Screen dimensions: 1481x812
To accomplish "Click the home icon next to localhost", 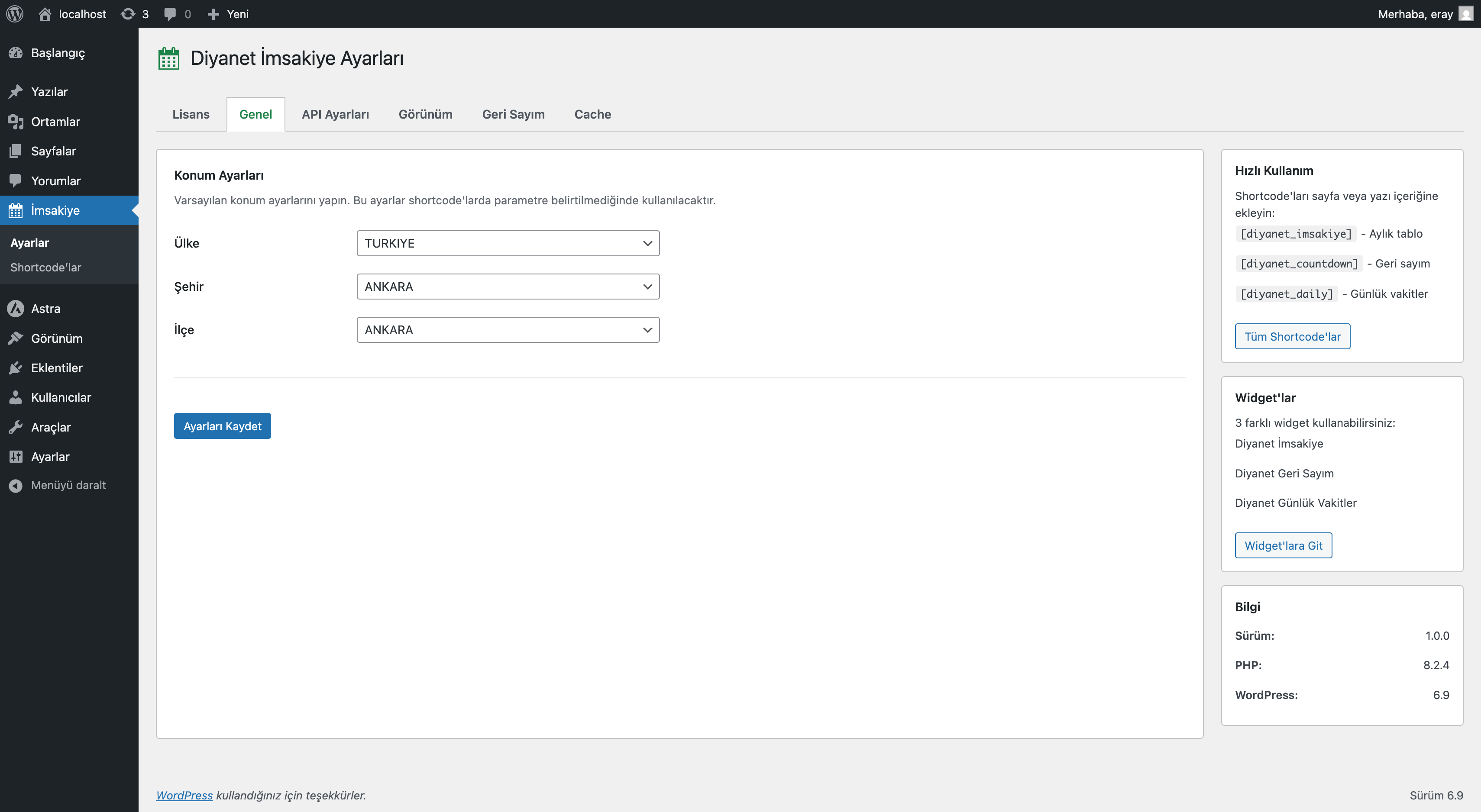I will tap(45, 14).
